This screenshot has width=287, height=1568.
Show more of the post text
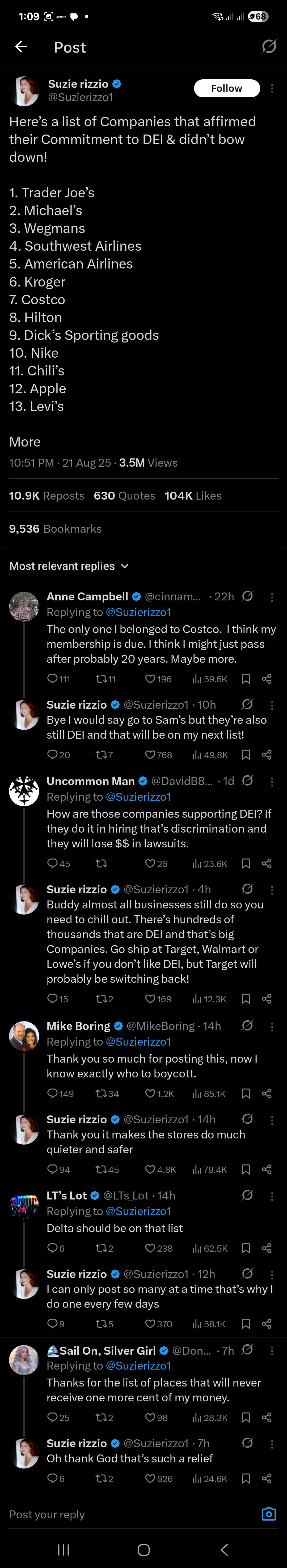(25, 442)
